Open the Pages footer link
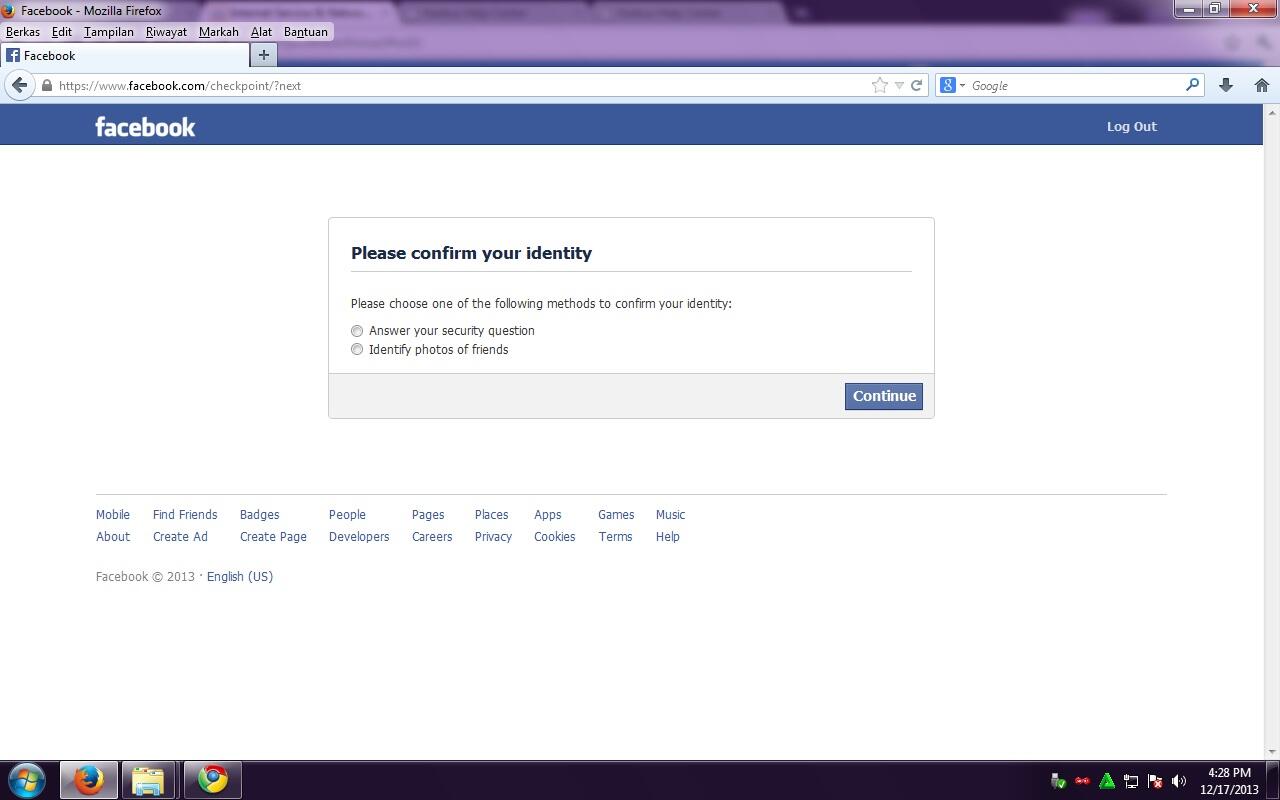The image size is (1280, 800). coord(428,515)
